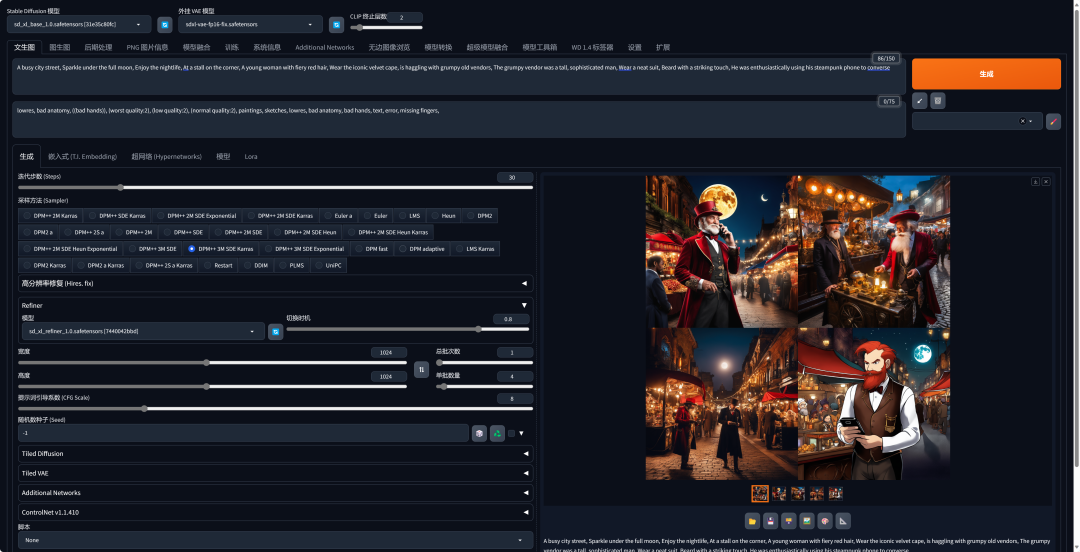Click the Seed input field
Screen dimensions: 1080x552
(x=240, y=433)
